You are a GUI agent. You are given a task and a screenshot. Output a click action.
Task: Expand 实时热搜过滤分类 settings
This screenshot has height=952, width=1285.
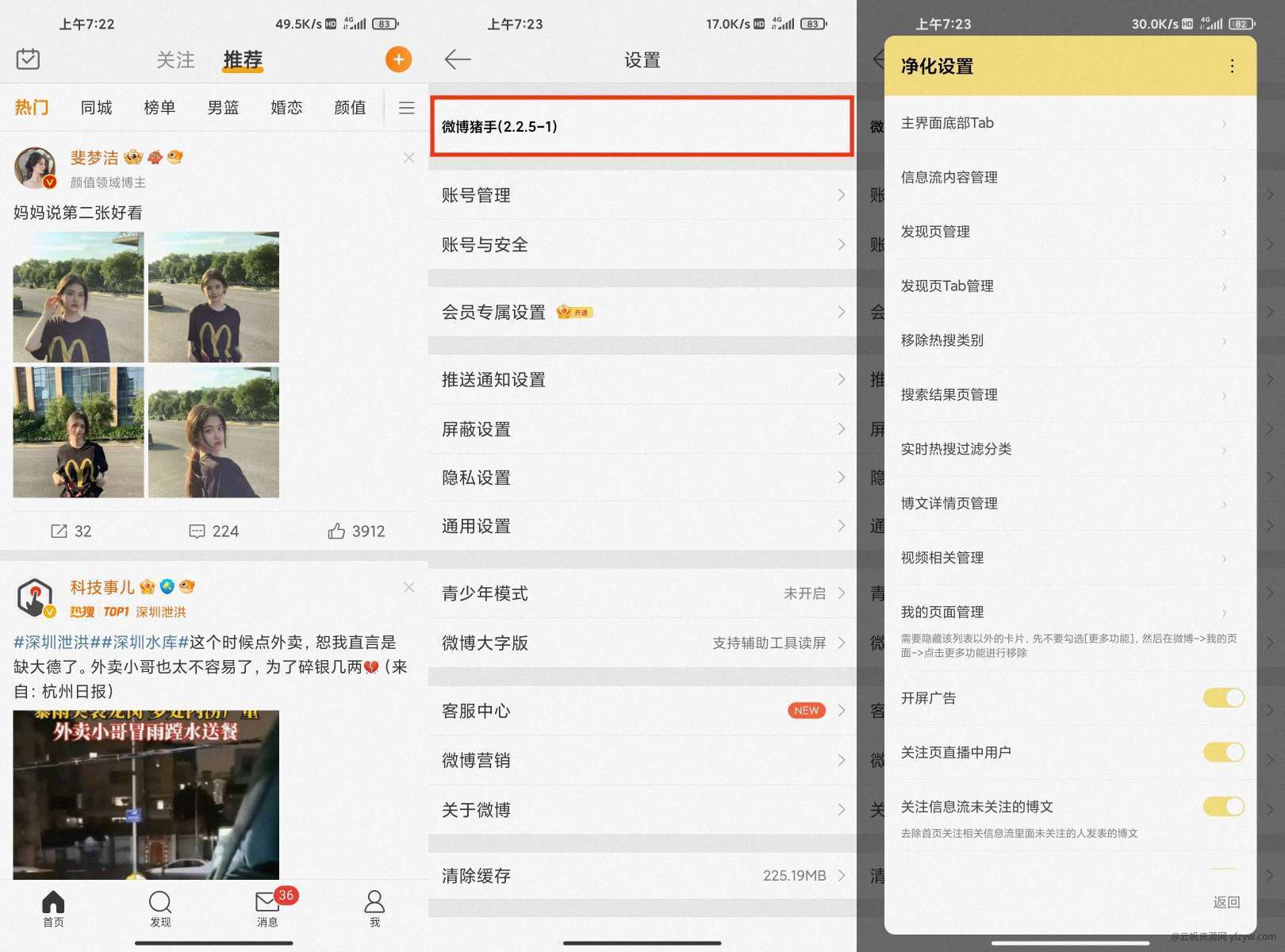coord(1070,449)
